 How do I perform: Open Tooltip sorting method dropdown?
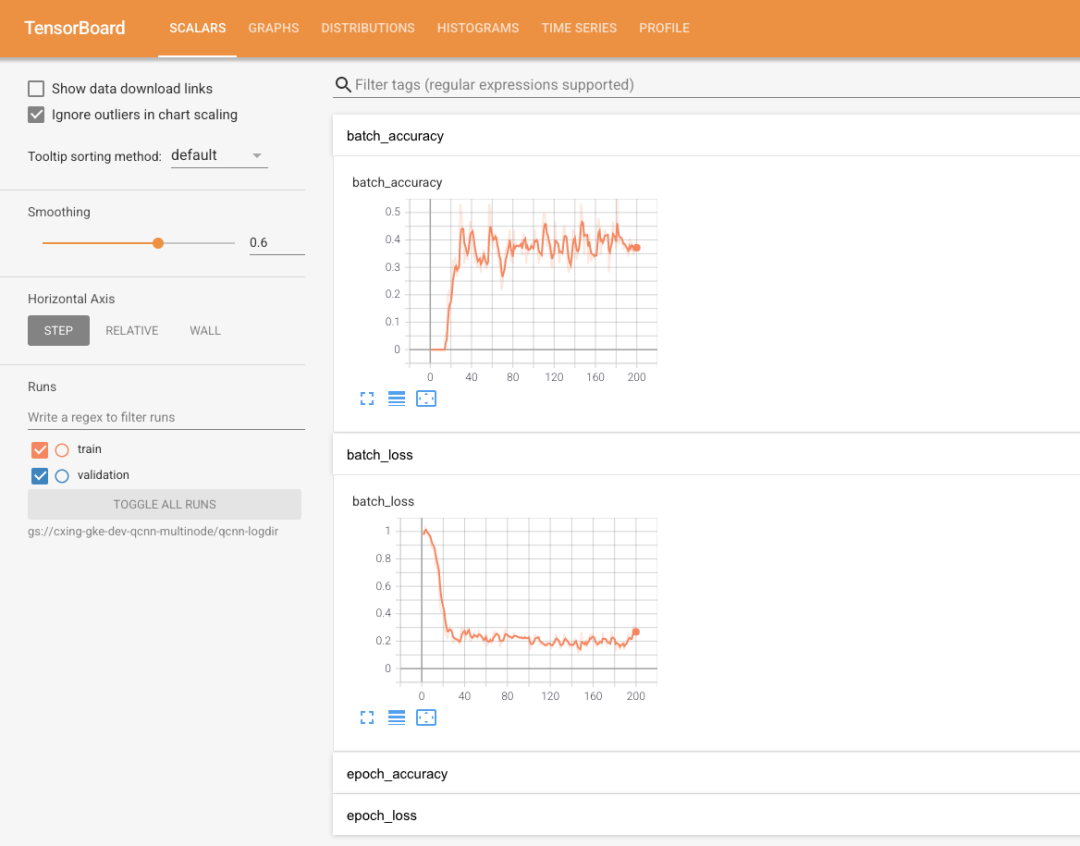[218, 156]
